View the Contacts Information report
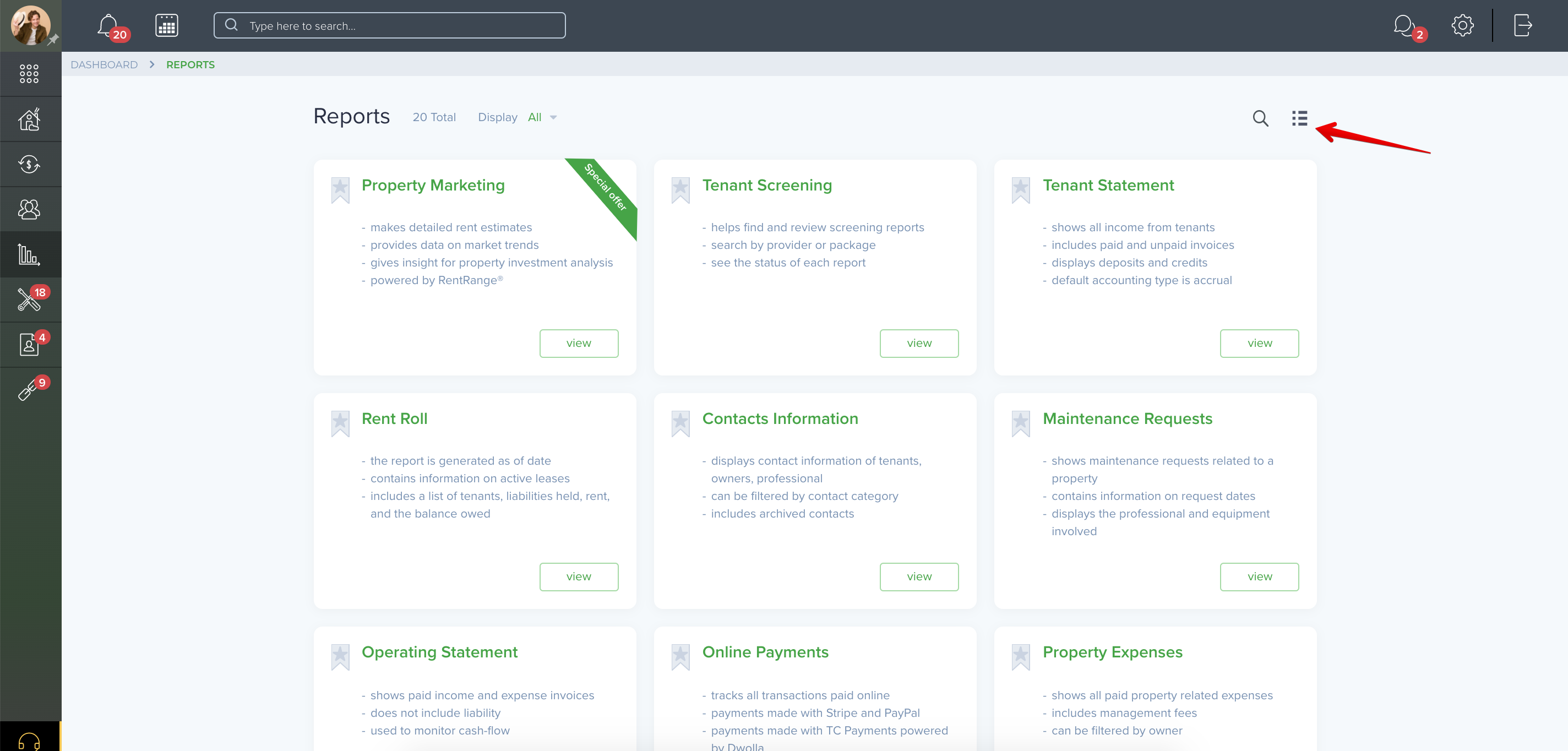The image size is (1568, 751). [919, 577]
